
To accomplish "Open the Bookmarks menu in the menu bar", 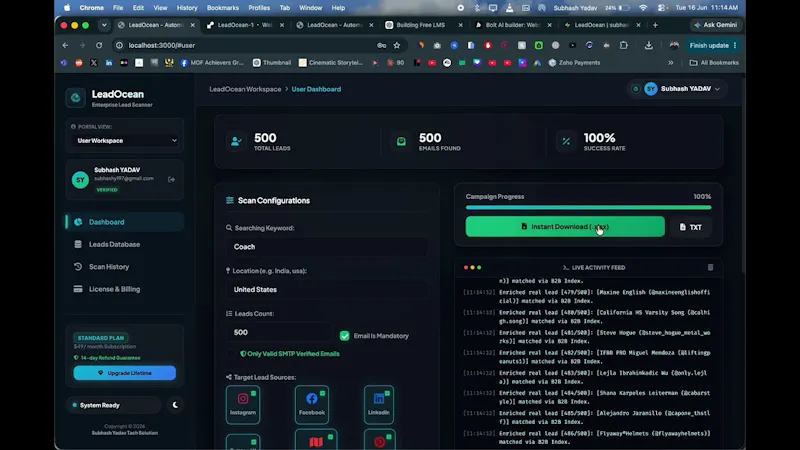I will coord(222,8).
